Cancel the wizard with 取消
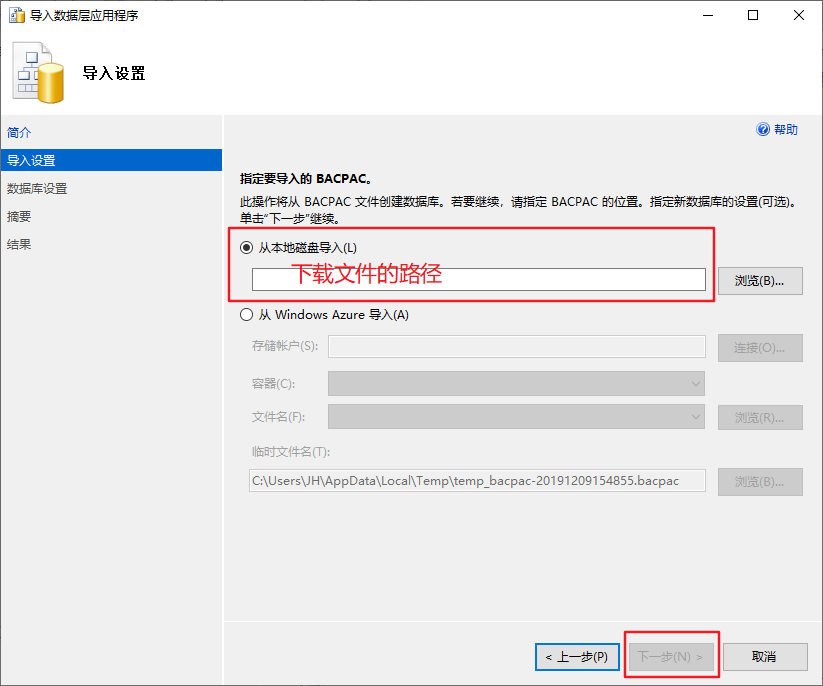823x686 pixels. pos(765,657)
